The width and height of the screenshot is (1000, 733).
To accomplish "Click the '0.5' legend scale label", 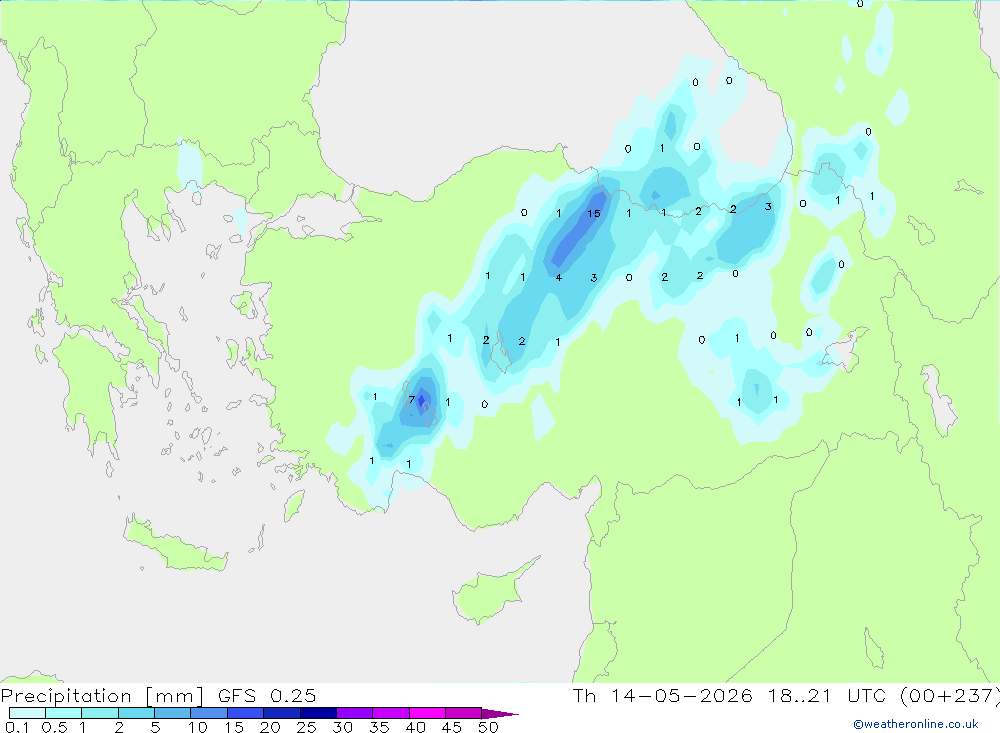I will pos(54,727).
